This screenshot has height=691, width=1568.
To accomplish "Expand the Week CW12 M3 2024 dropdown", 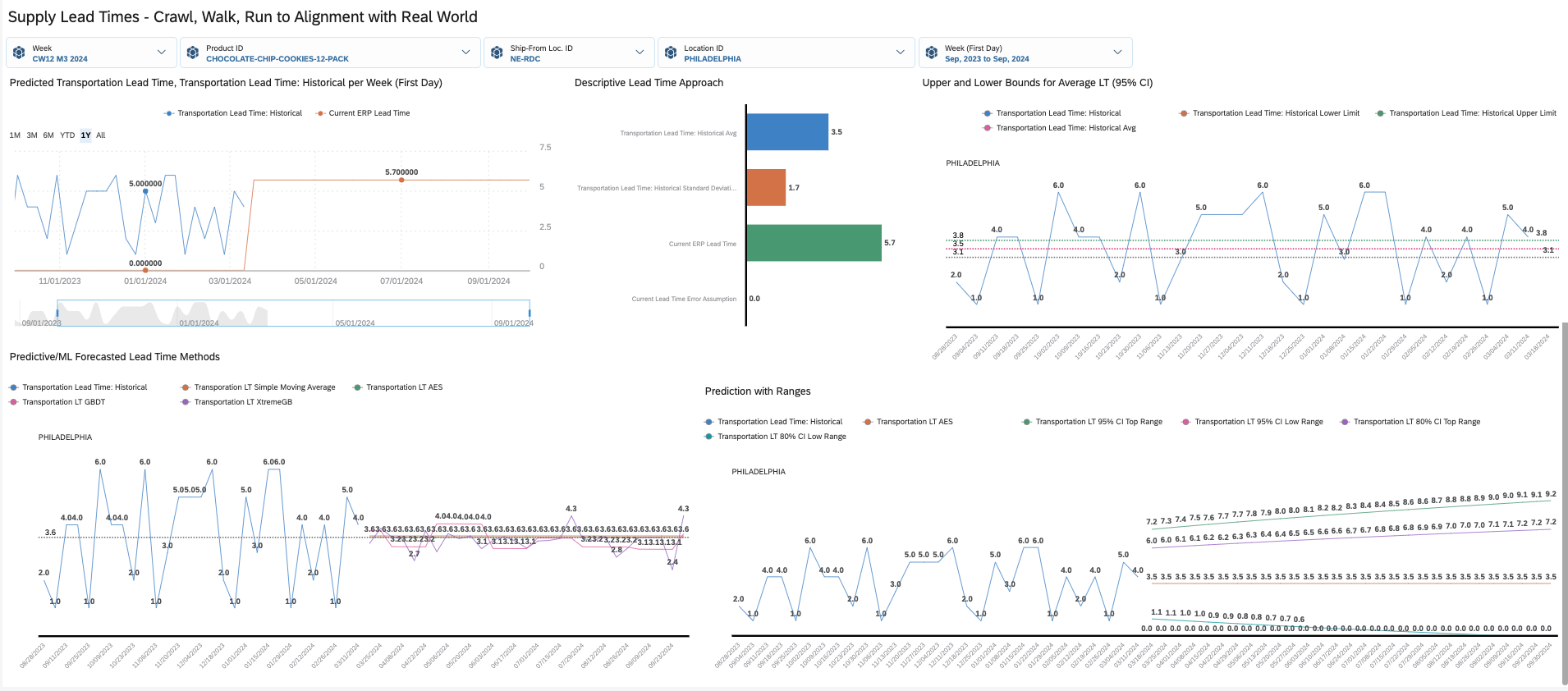I will click(x=161, y=53).
